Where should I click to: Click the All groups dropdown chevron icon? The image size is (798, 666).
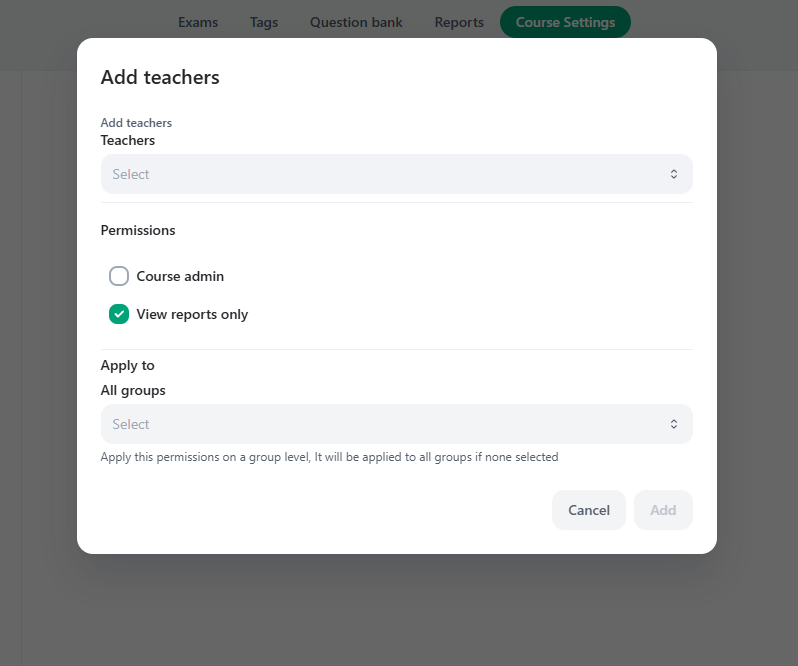(674, 424)
